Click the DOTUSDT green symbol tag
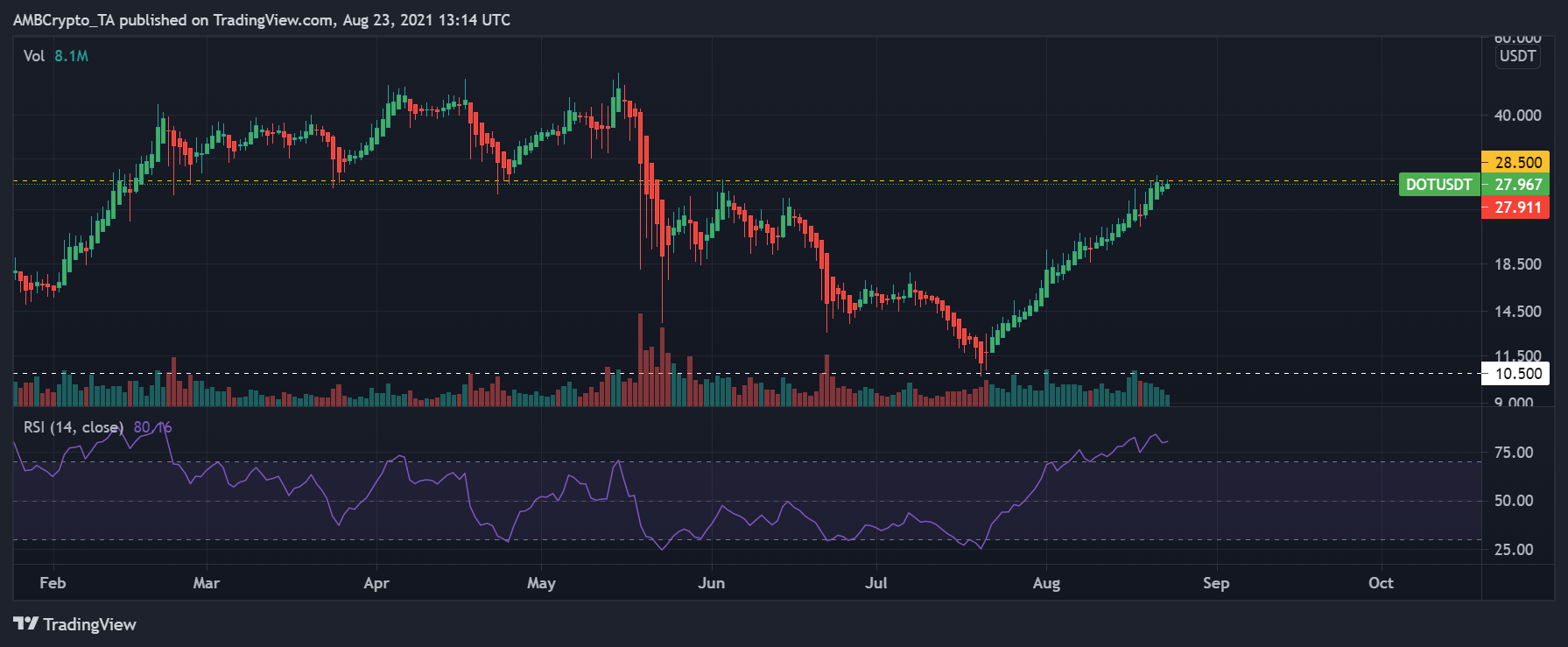 pyautogui.click(x=1438, y=185)
